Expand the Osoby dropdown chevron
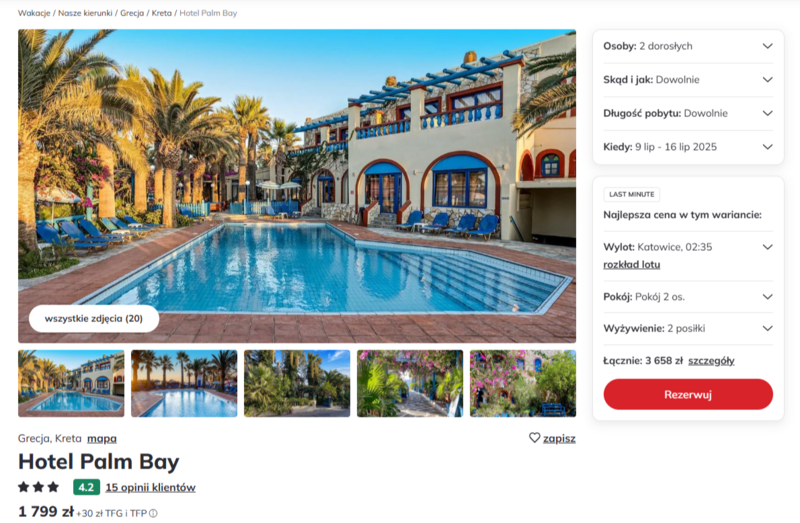Image resolution: width=800 pixels, height=523 pixels. [767, 46]
